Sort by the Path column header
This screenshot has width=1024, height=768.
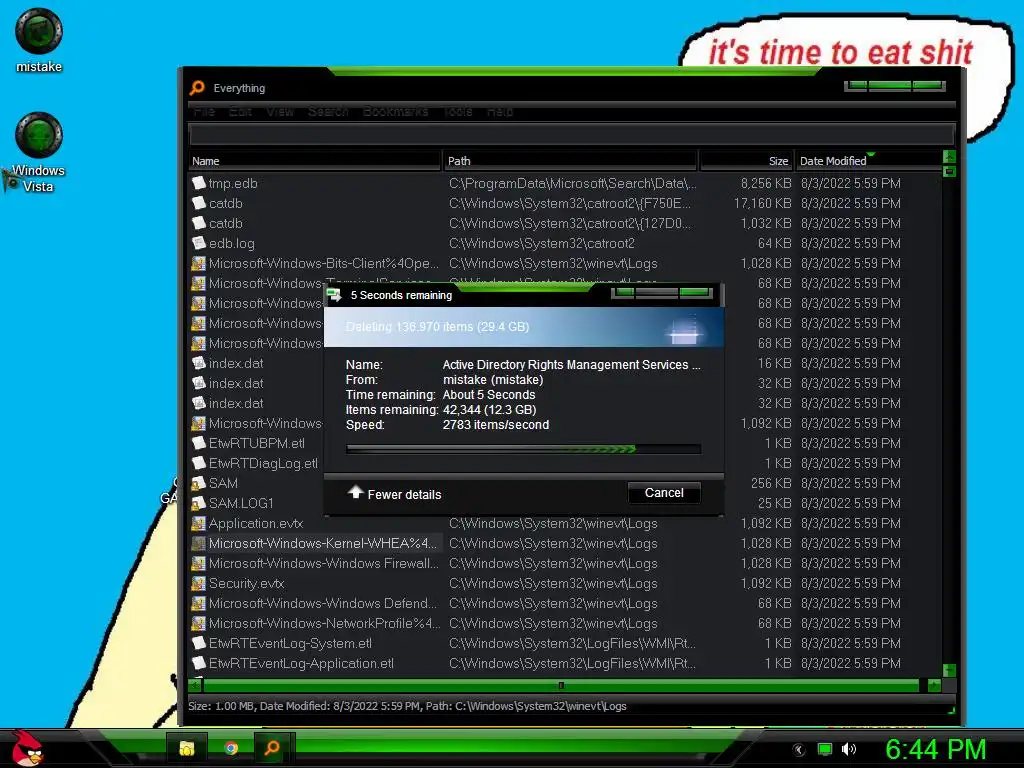tap(569, 161)
